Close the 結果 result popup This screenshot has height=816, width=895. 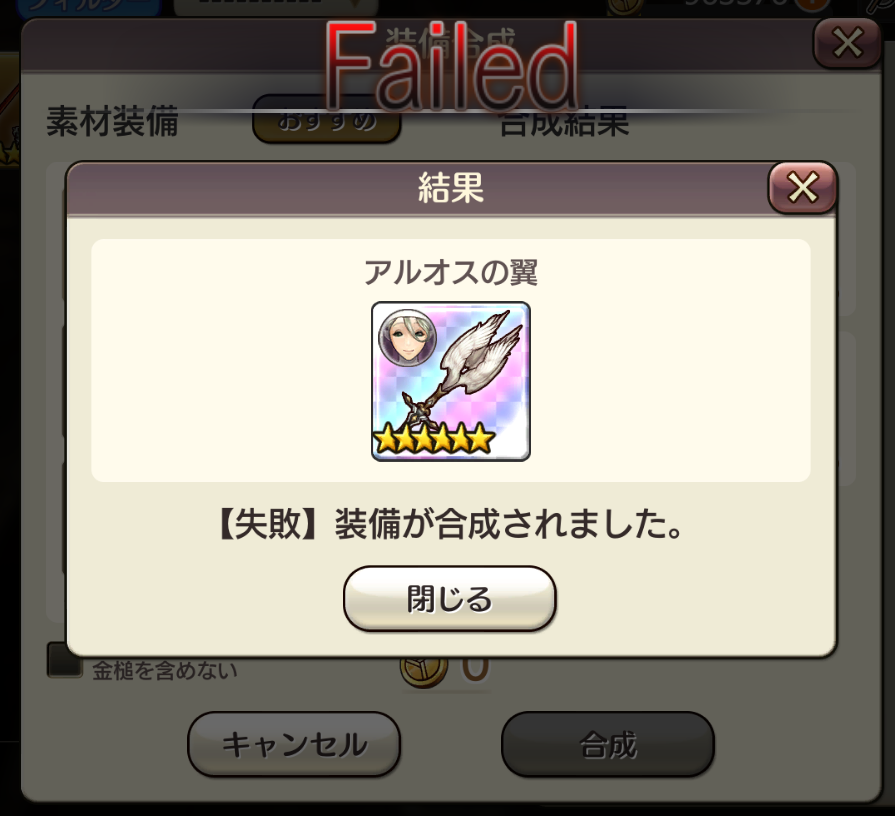tap(803, 188)
